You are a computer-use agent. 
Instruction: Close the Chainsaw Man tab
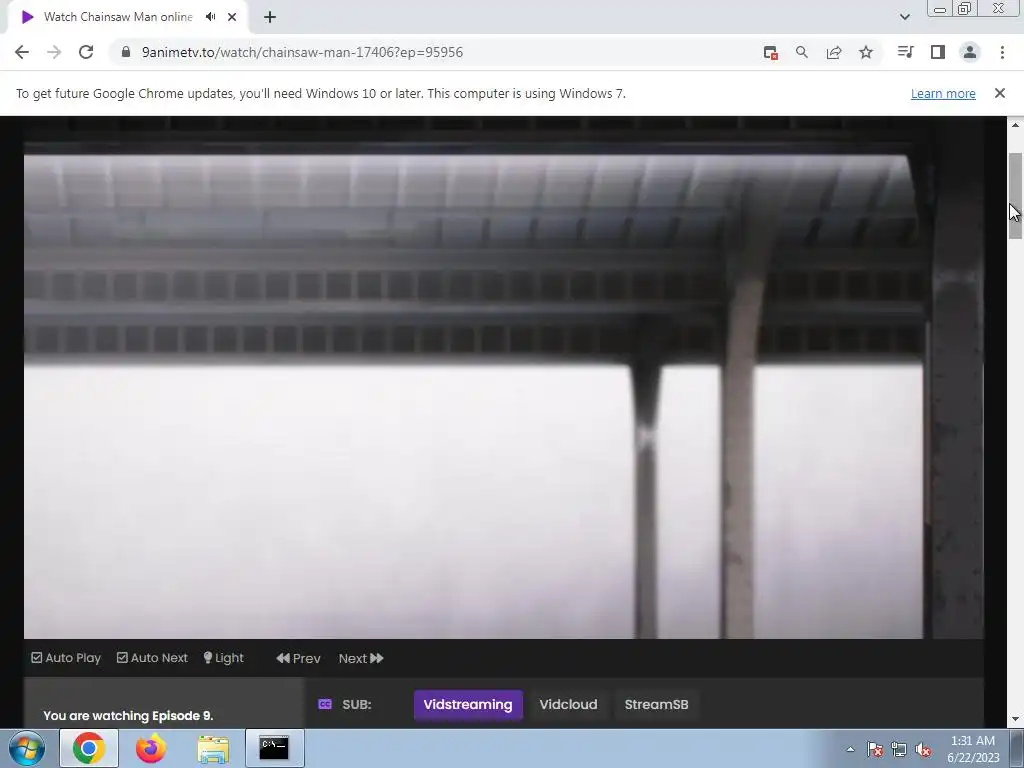click(232, 17)
